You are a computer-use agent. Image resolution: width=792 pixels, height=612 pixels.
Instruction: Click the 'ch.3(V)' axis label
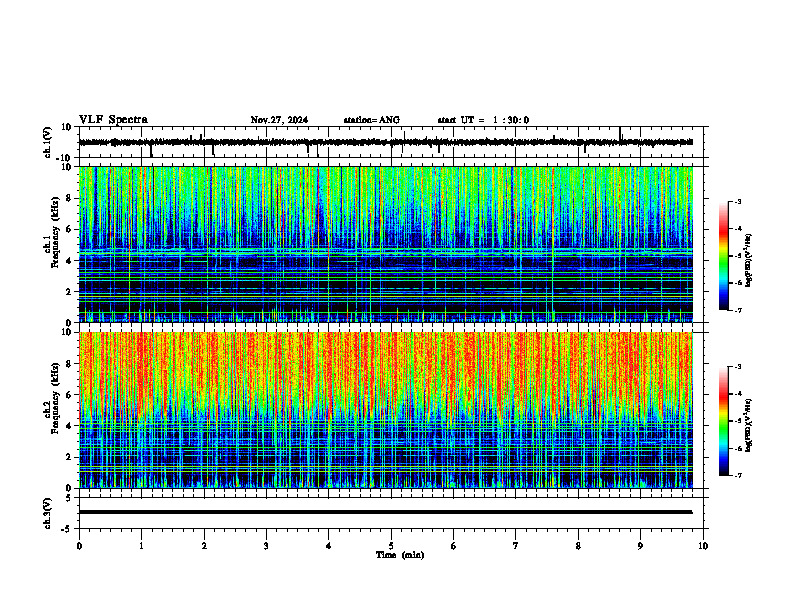click(48, 513)
